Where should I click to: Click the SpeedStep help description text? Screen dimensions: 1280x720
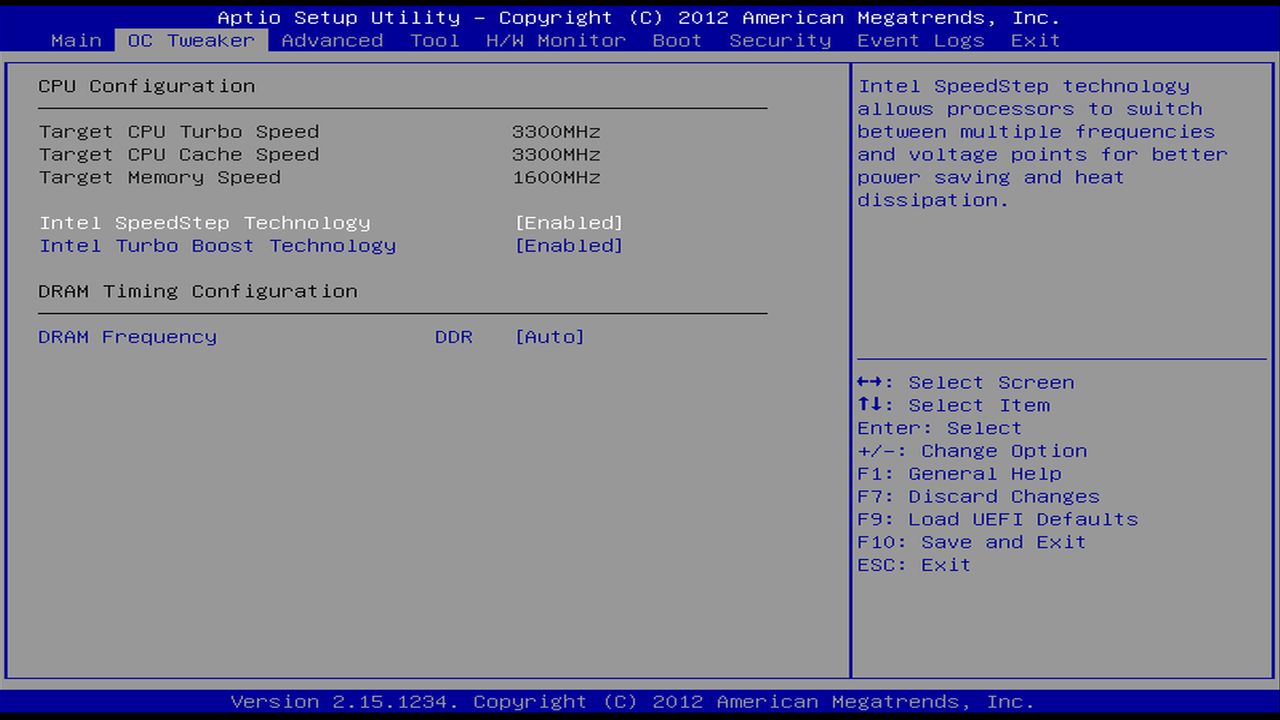[x=1043, y=143]
